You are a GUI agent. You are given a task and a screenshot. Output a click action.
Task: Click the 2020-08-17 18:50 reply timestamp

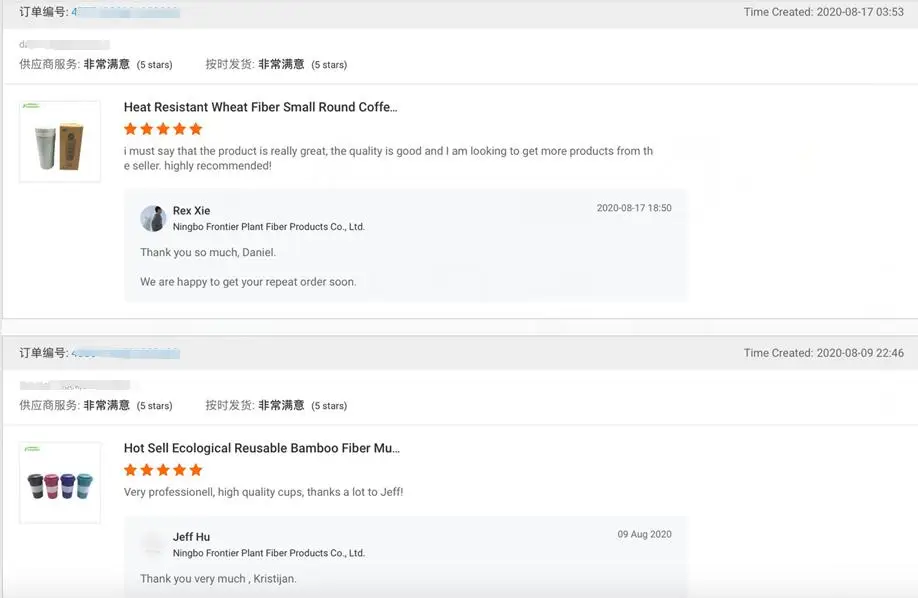[x=634, y=208]
